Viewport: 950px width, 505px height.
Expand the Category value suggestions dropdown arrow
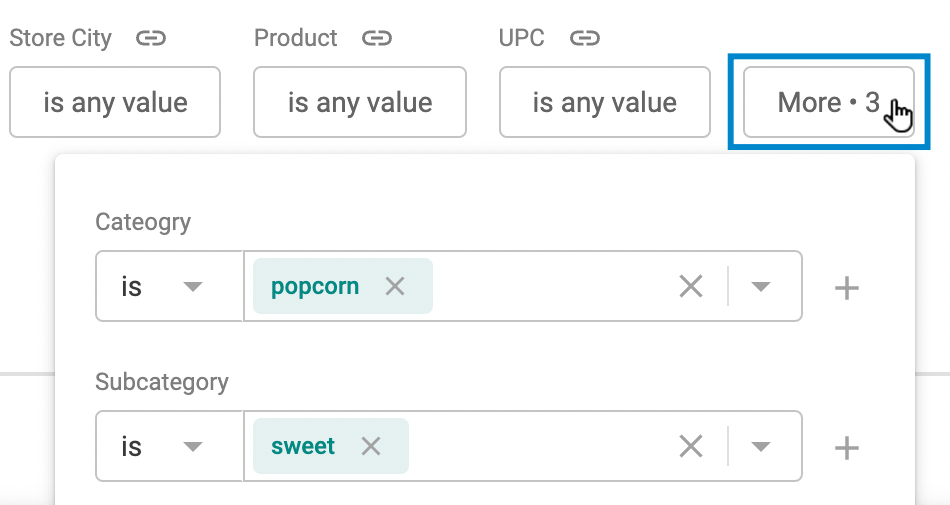pyautogui.click(x=760, y=286)
